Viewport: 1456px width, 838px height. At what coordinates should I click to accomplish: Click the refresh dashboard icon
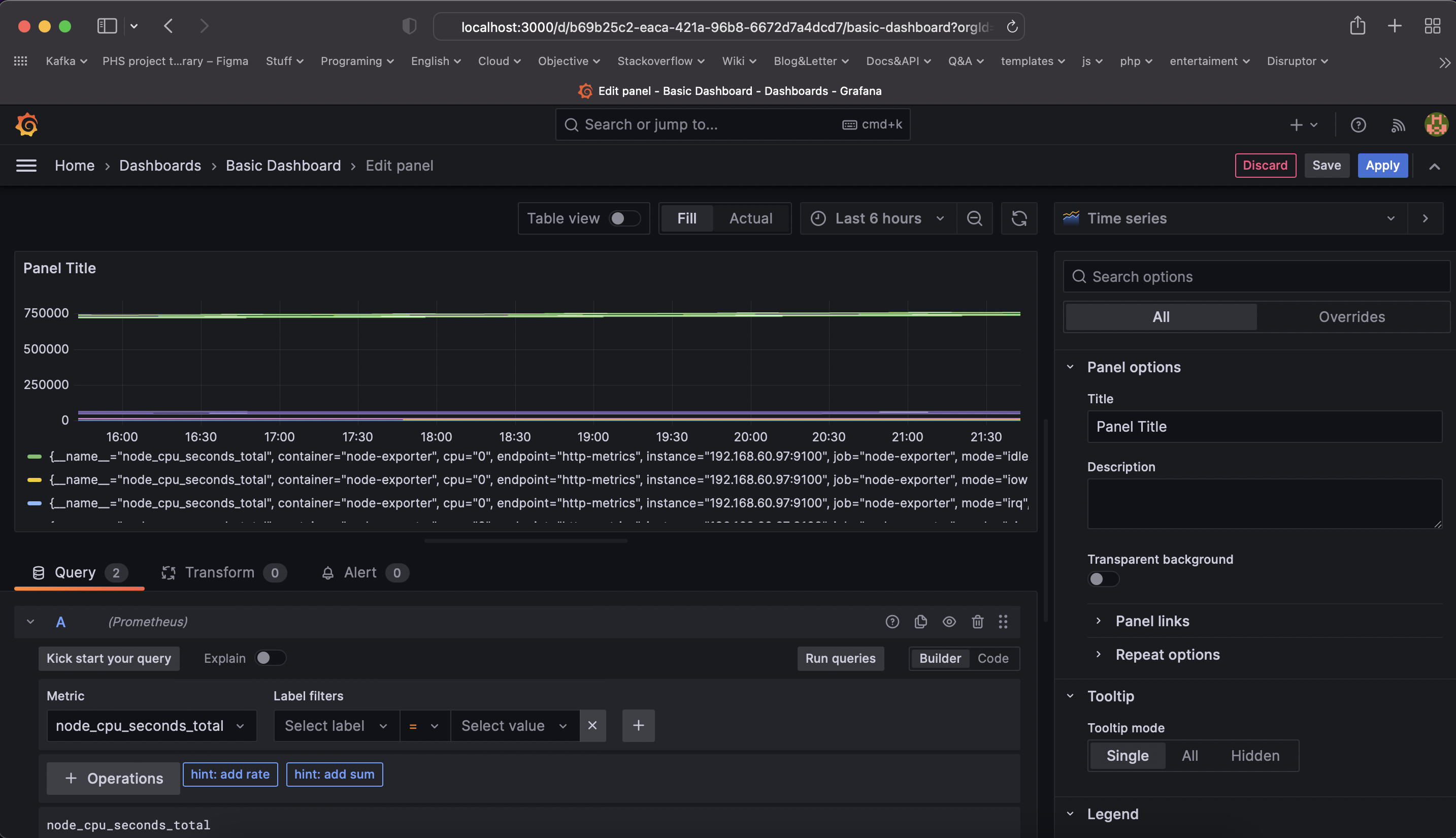(1019, 218)
